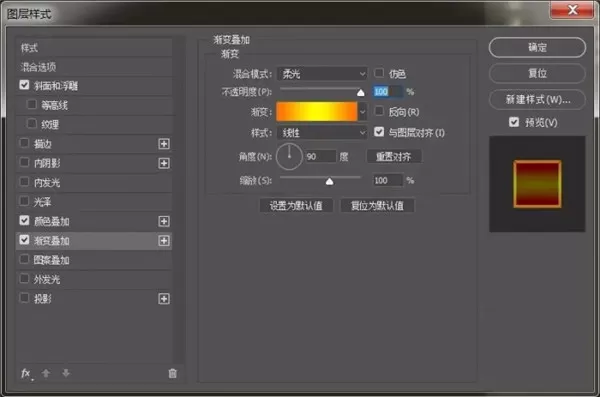Uncheck 与图层对齐 checkbox
Image resolution: width=600 pixels, height=397 pixels.
click(379, 132)
